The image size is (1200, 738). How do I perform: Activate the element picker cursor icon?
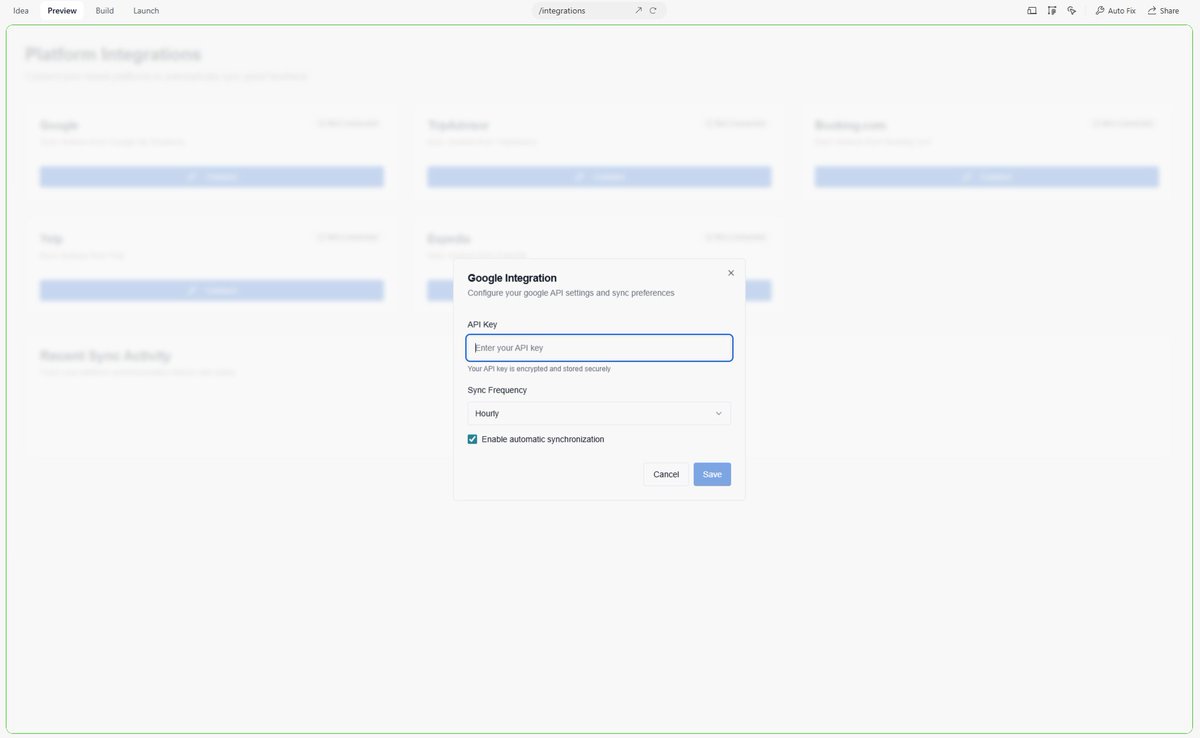tap(1072, 10)
